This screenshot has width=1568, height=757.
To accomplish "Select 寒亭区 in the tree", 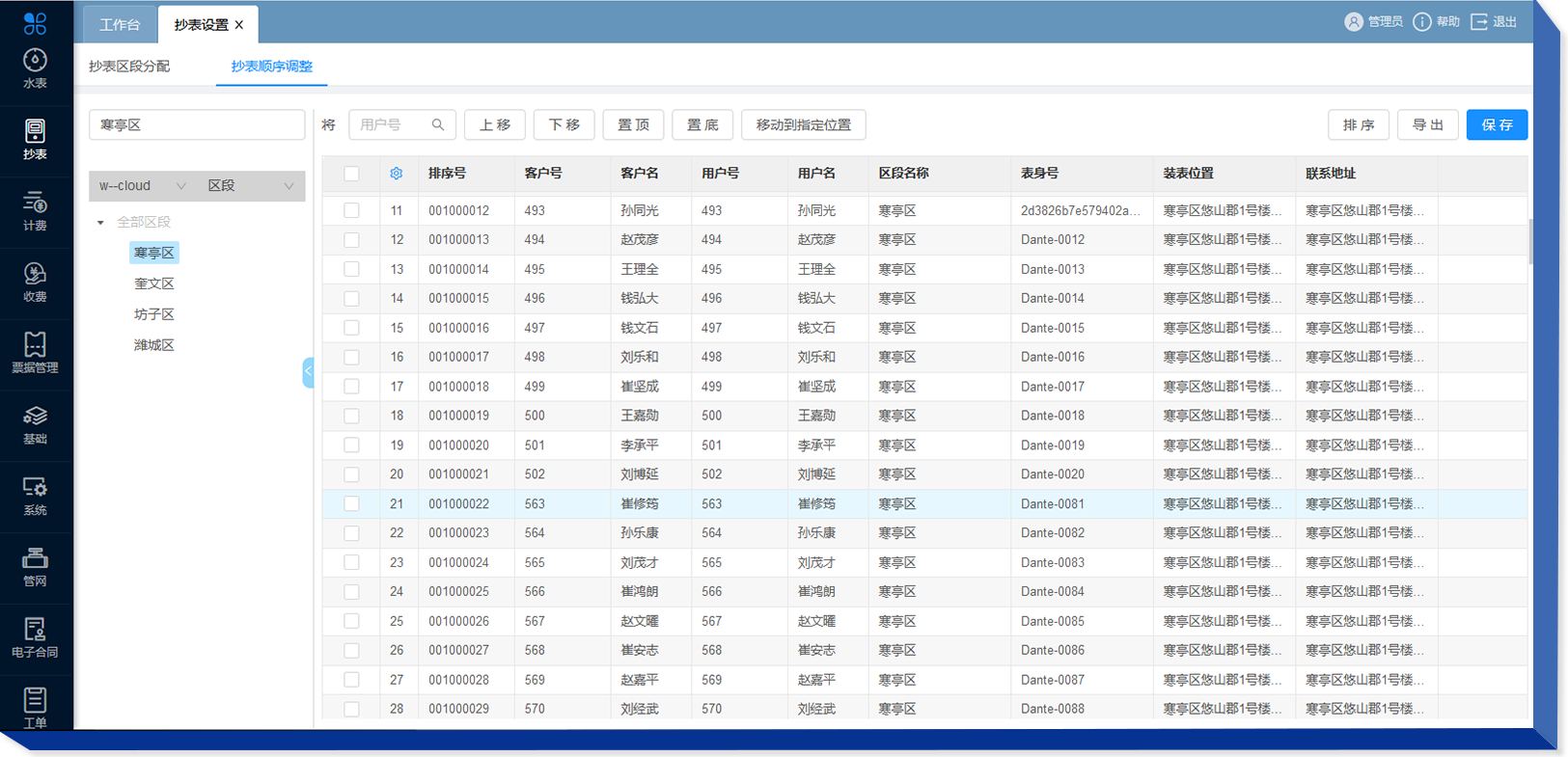I will pos(154,253).
